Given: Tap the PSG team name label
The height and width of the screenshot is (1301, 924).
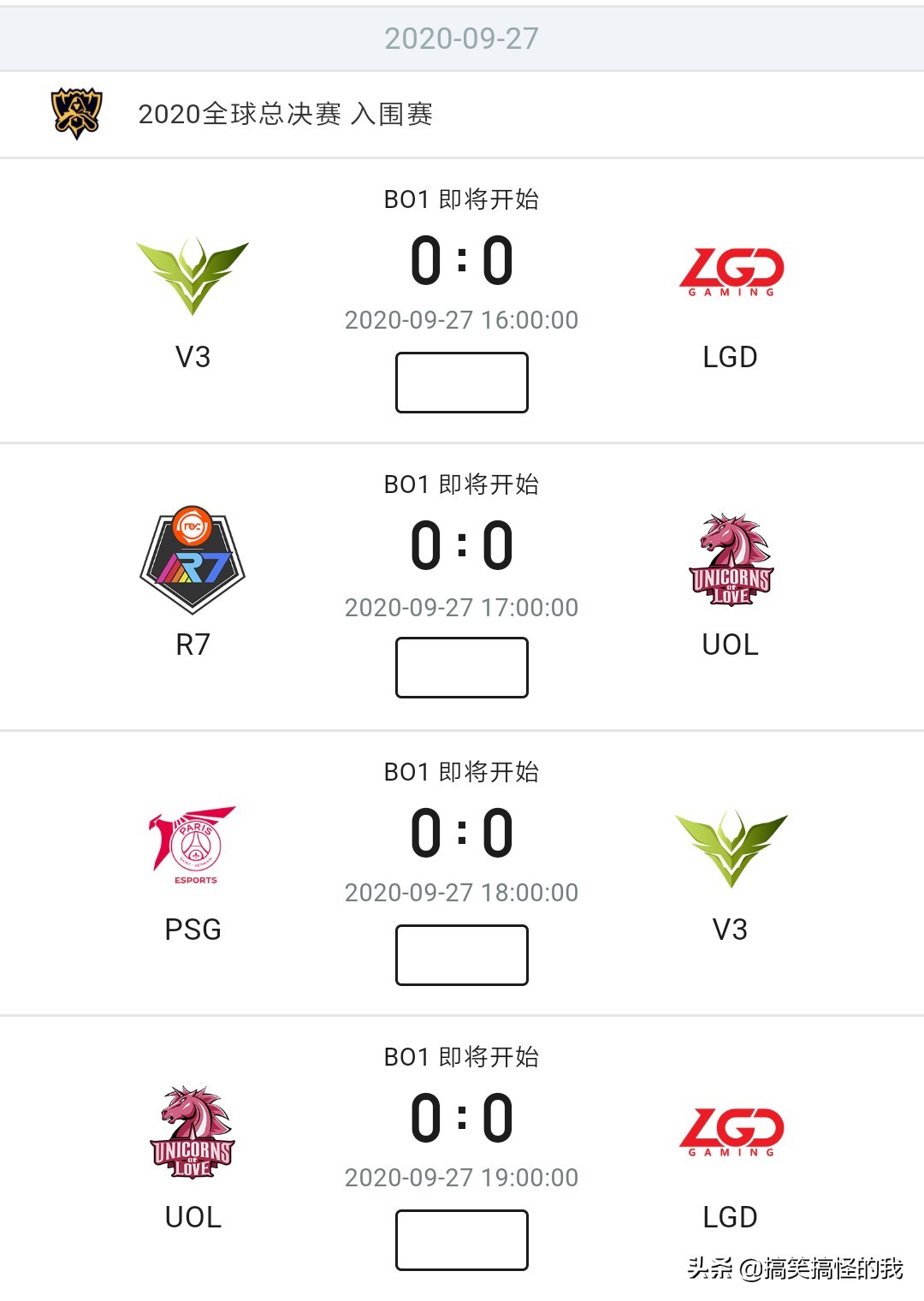Looking at the screenshot, I should click(x=193, y=930).
